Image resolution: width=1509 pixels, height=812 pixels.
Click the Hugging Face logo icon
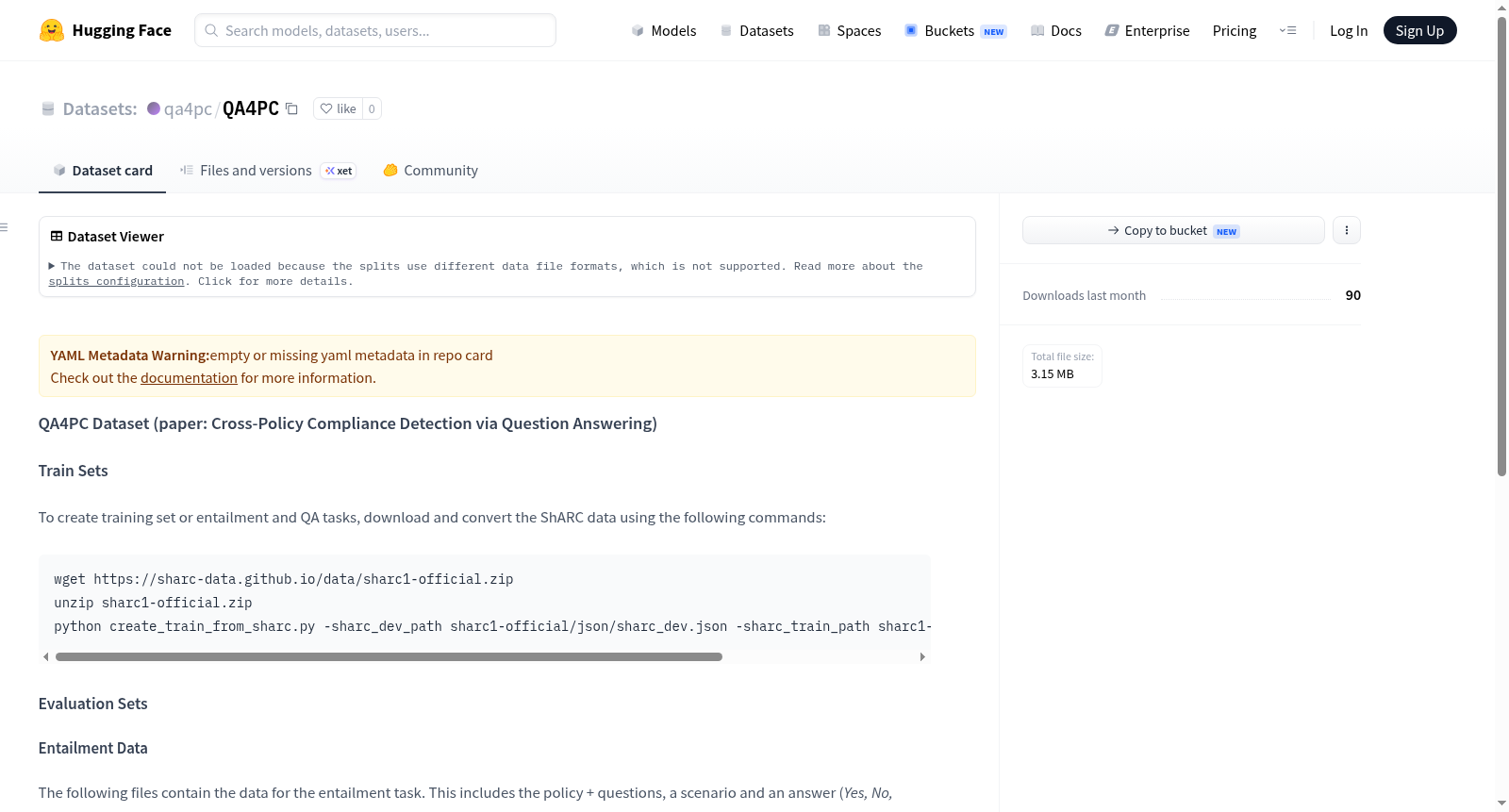52,30
